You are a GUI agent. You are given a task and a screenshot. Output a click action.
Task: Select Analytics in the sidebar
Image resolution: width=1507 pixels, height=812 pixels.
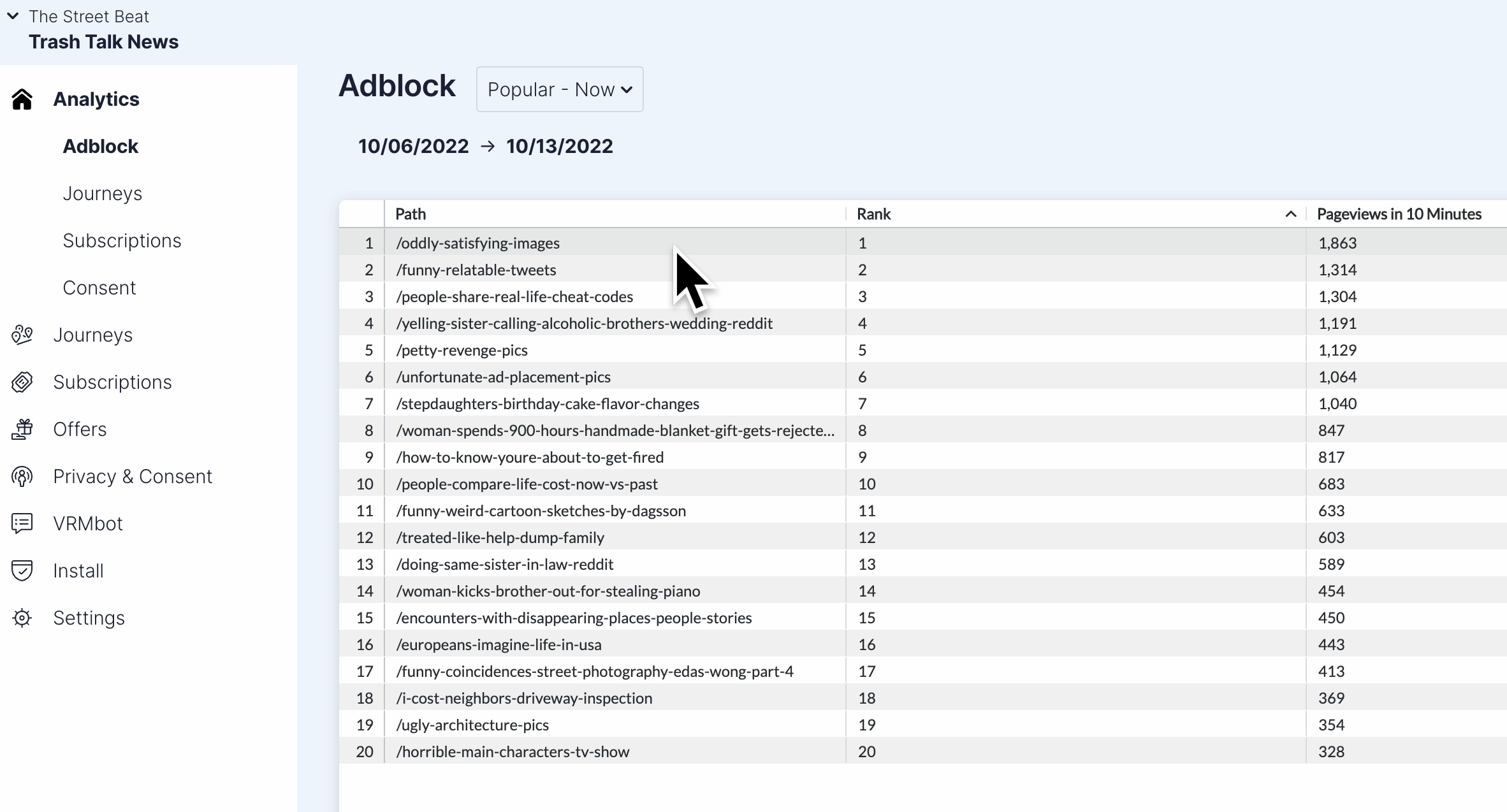tap(96, 99)
